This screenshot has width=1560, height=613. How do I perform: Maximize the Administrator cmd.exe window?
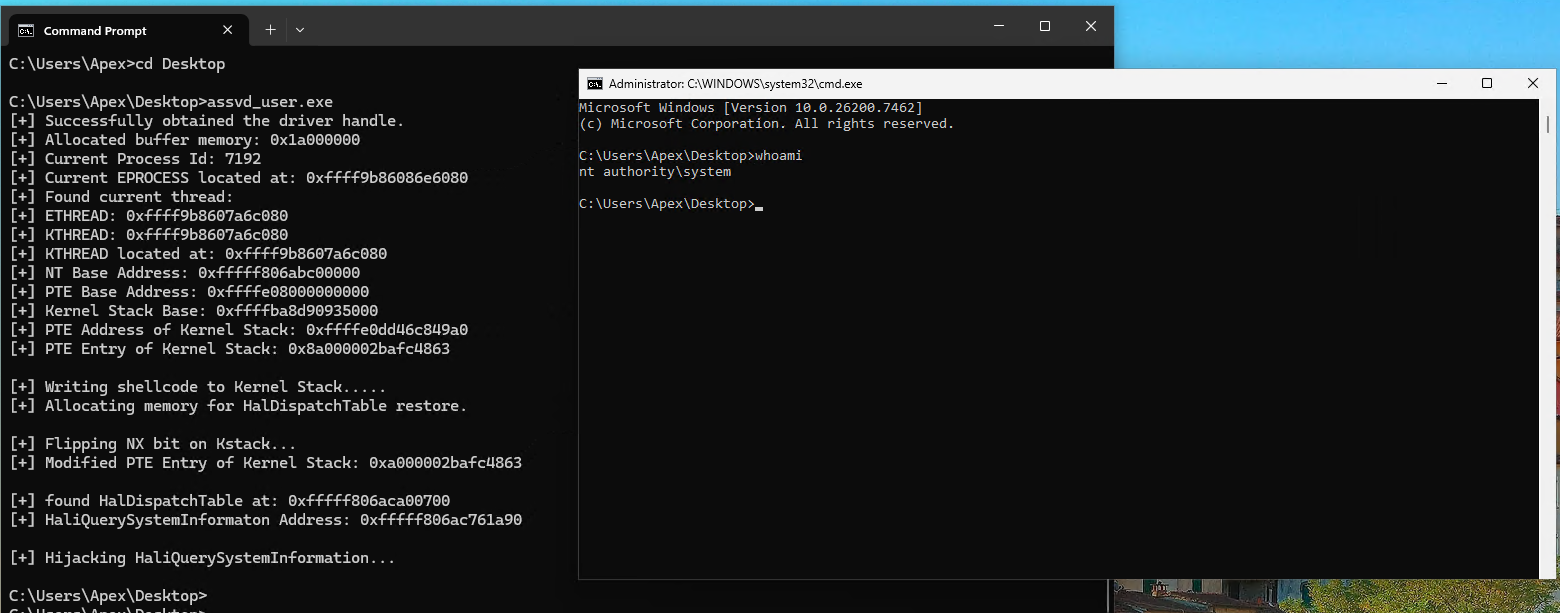tap(1487, 84)
